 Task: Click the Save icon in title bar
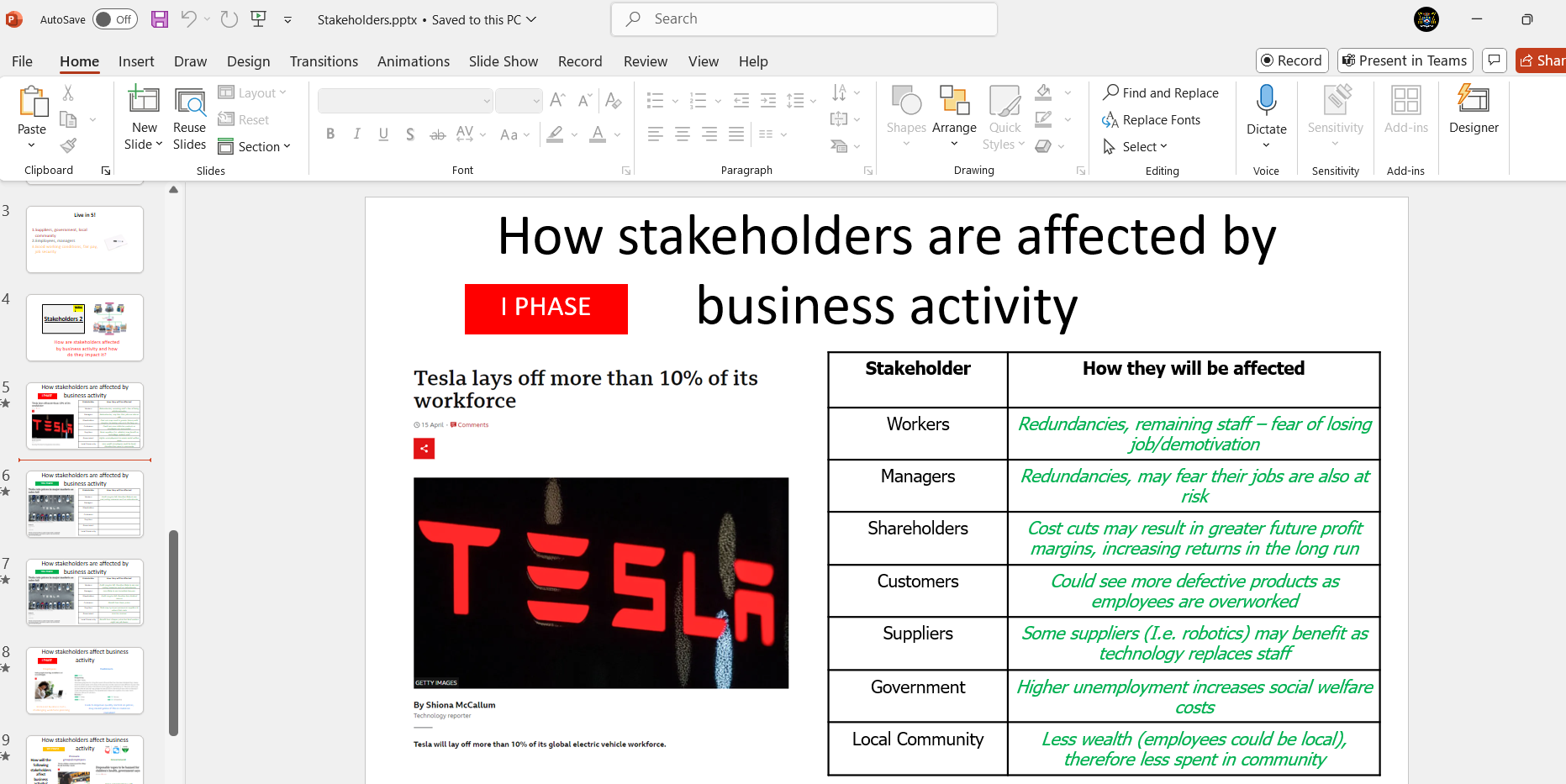[160, 19]
